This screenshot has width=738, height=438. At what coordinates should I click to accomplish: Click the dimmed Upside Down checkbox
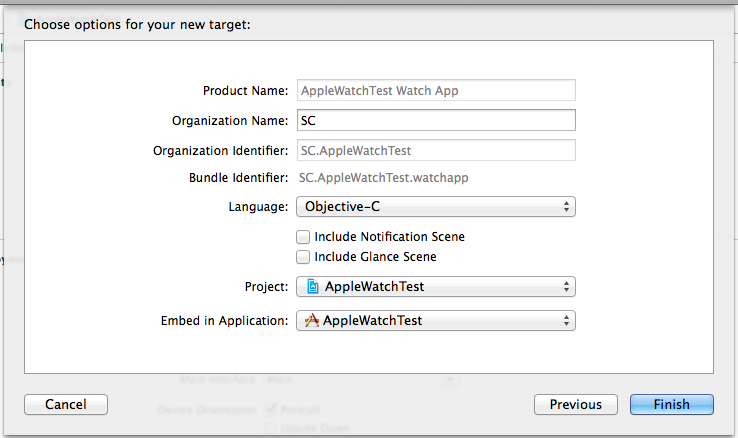click(x=270, y=428)
